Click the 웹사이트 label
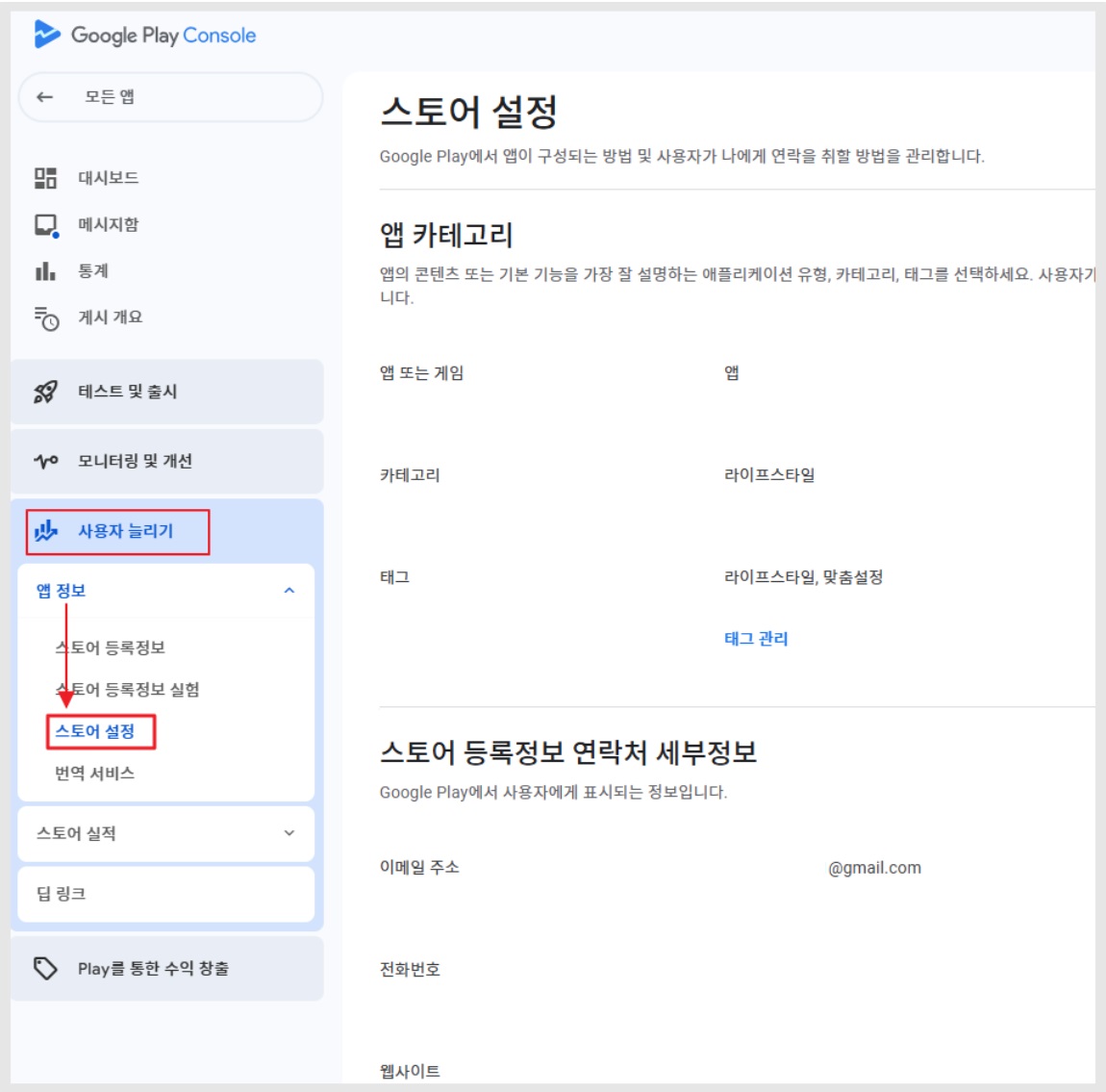This screenshot has width=1106, height=1092. (x=410, y=1071)
